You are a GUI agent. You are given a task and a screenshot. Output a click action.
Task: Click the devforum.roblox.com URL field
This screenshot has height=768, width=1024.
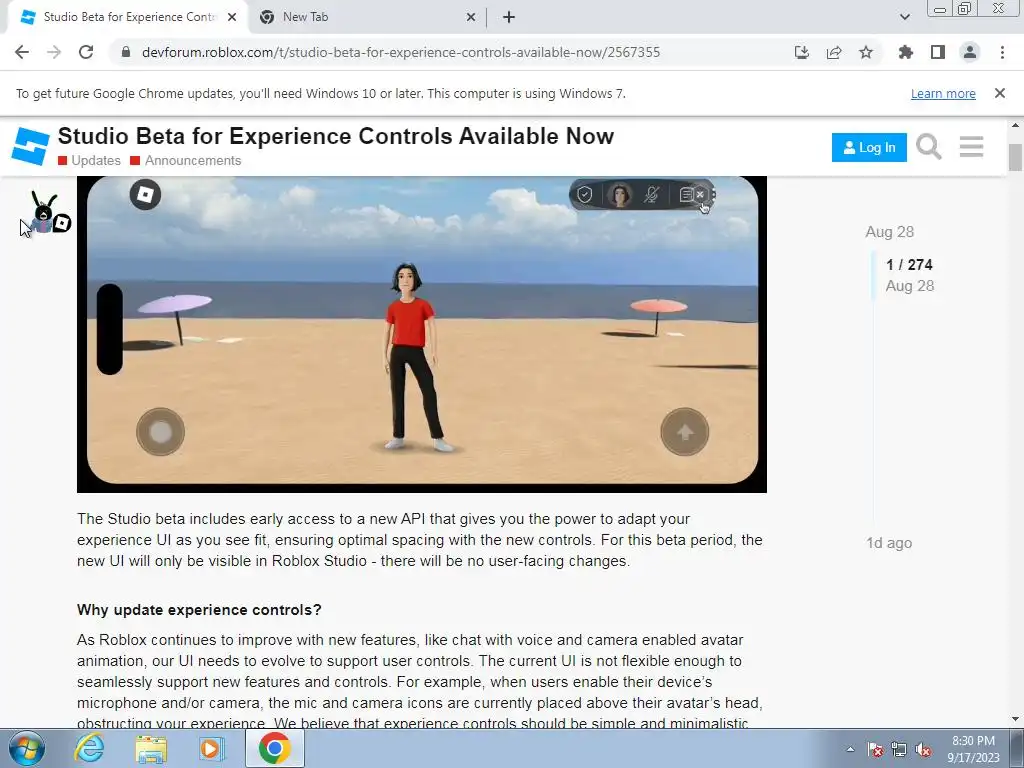(400, 52)
